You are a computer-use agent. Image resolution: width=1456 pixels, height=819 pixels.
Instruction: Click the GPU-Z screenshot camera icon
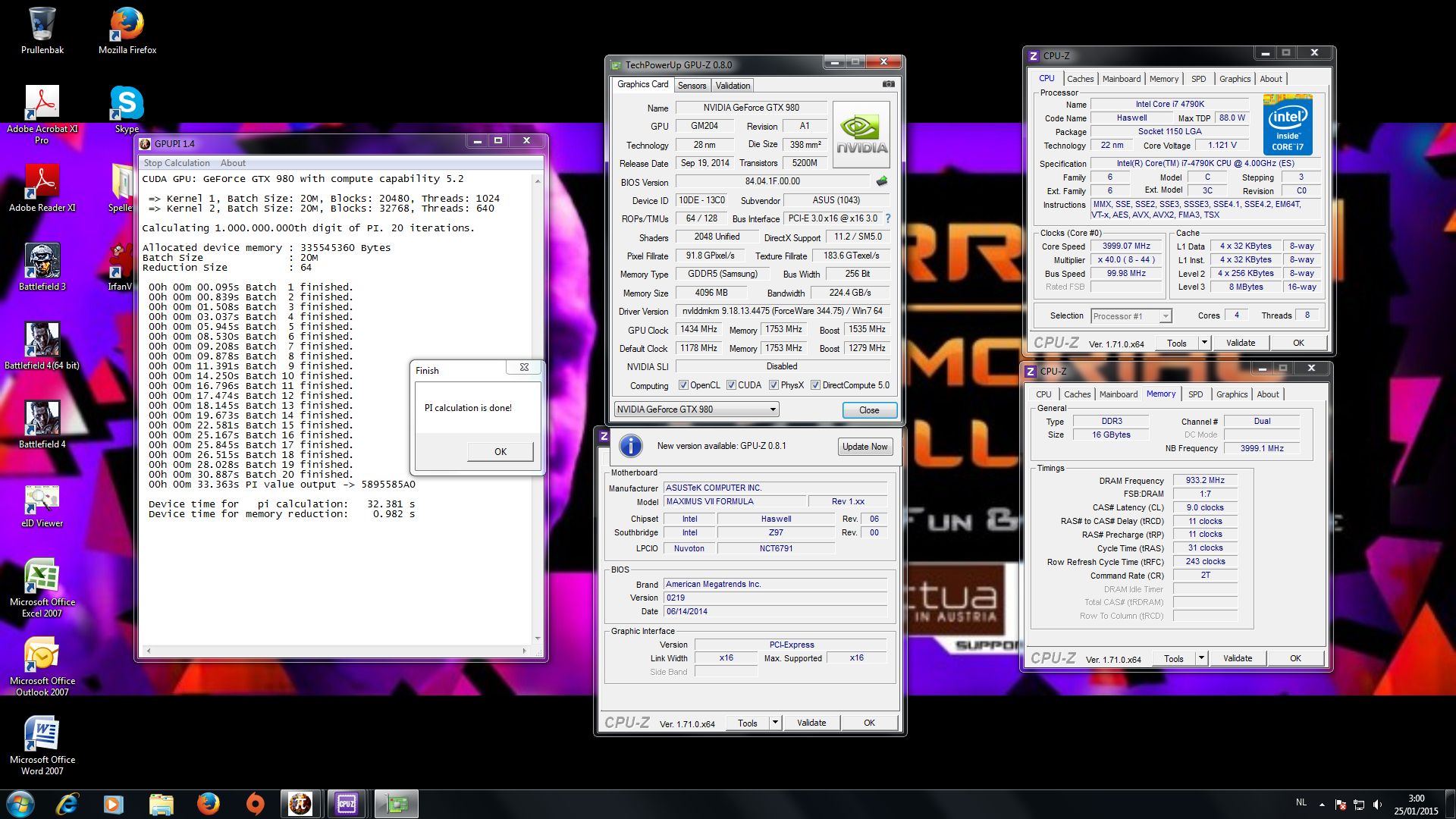[x=889, y=84]
